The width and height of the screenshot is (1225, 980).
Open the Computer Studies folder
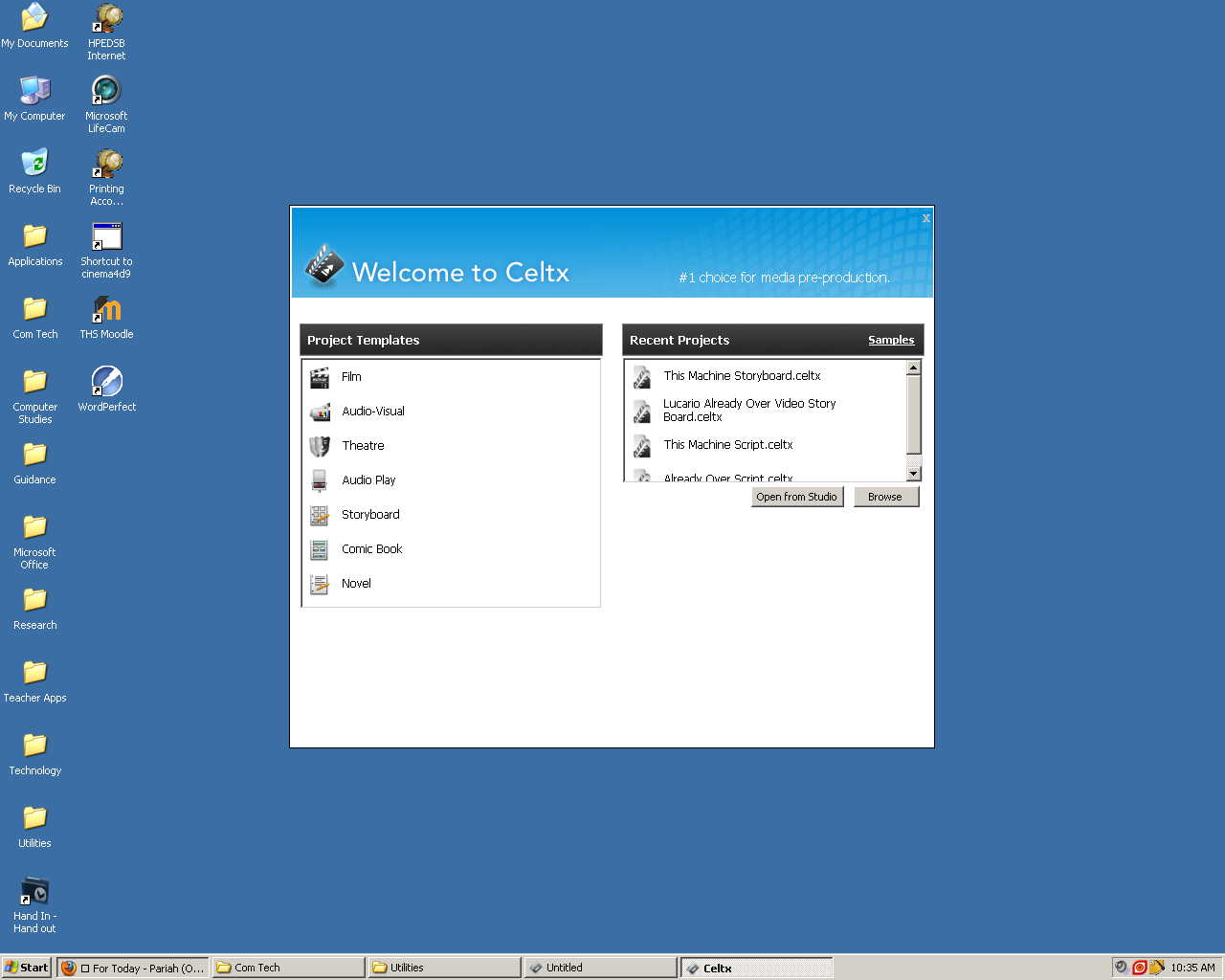tap(34, 381)
